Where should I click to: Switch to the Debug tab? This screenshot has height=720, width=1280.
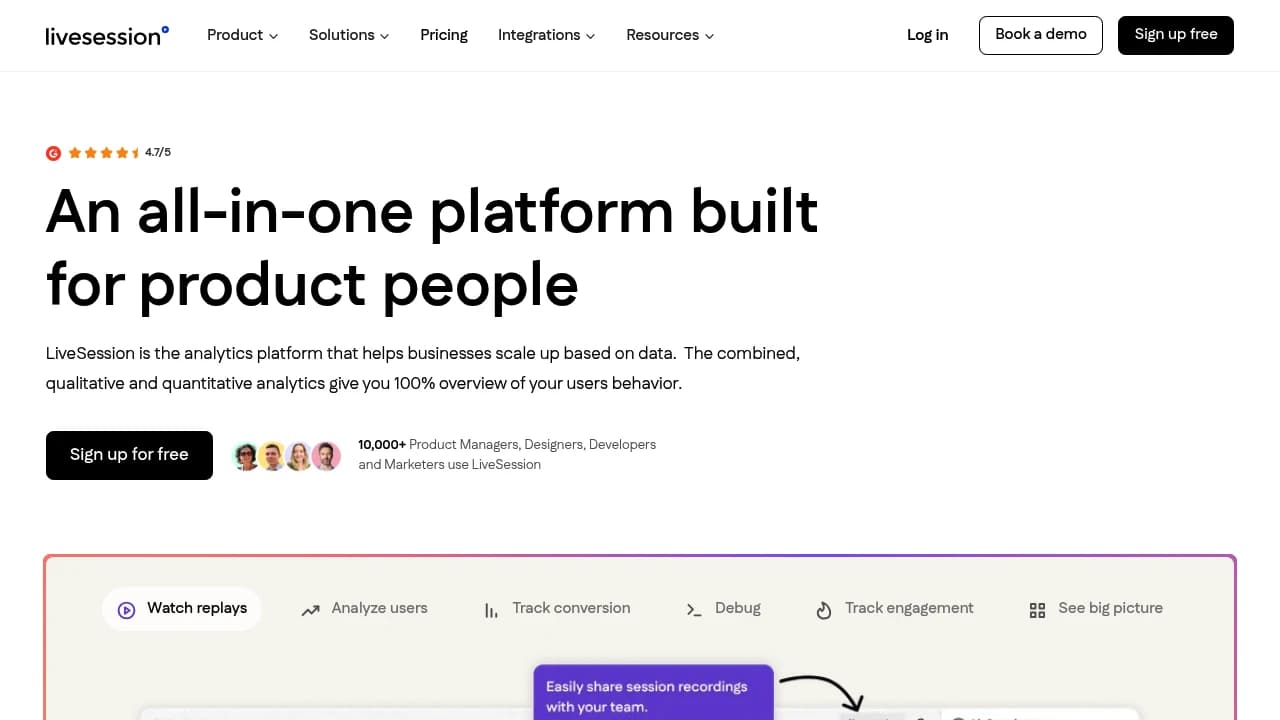[723, 608]
